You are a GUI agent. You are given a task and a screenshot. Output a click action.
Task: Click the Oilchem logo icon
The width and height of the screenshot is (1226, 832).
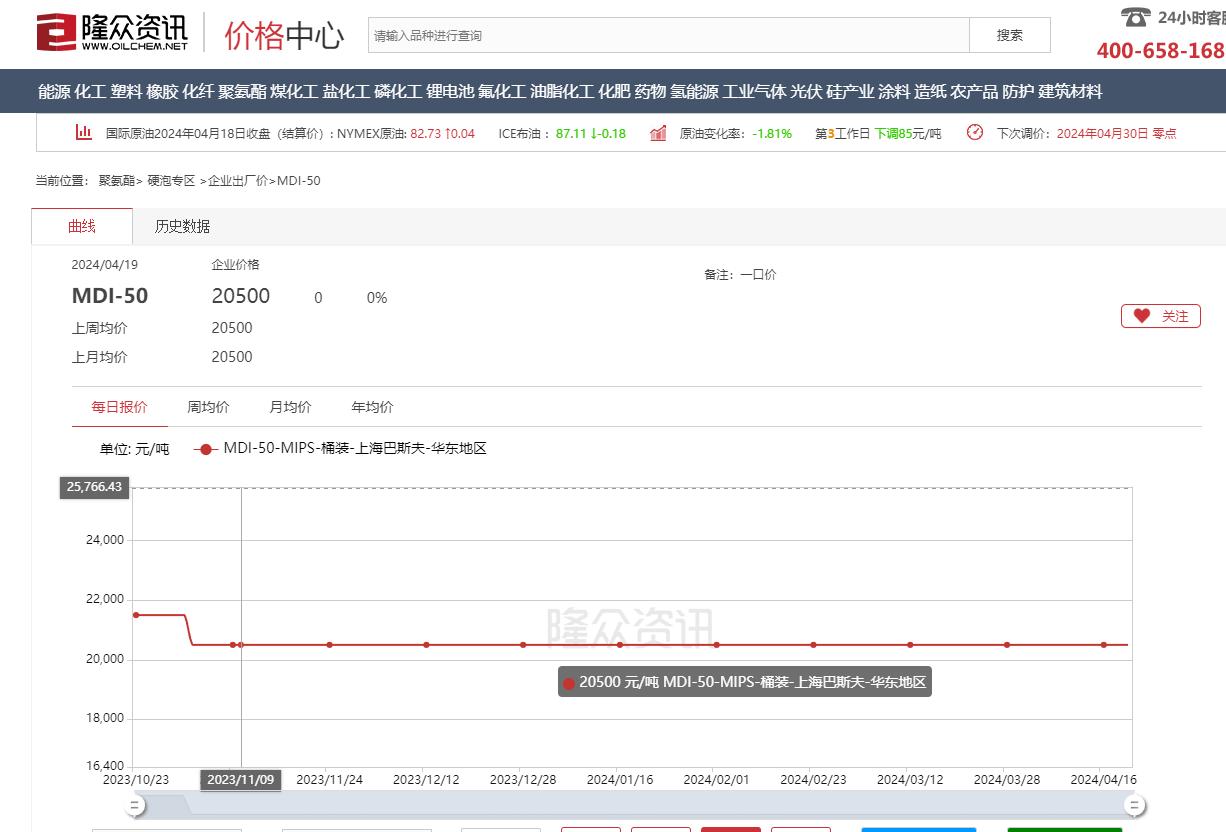pyautogui.click(x=56, y=33)
